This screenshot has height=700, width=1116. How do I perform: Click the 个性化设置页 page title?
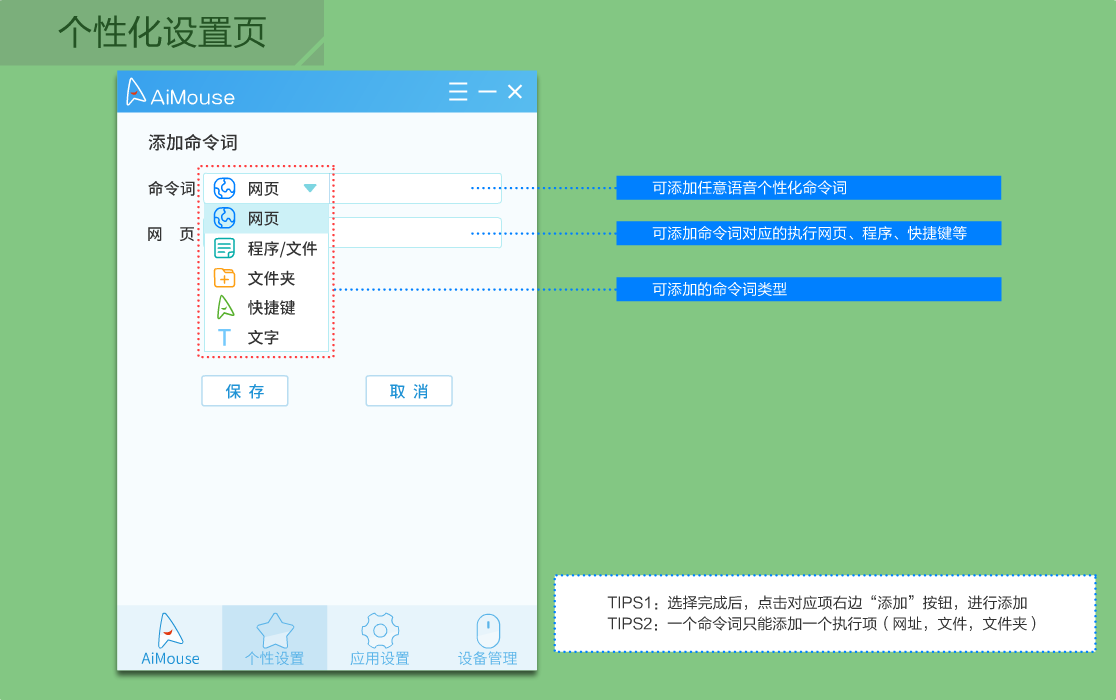coord(162,33)
